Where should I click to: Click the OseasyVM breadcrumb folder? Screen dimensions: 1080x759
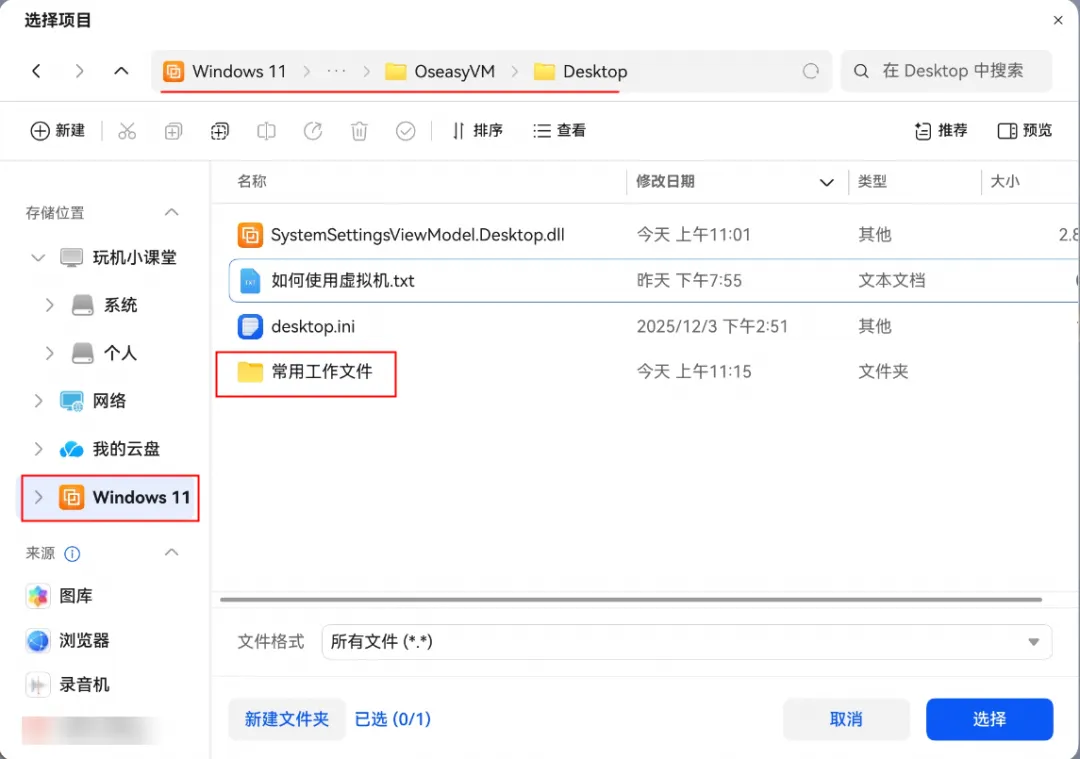tap(440, 72)
